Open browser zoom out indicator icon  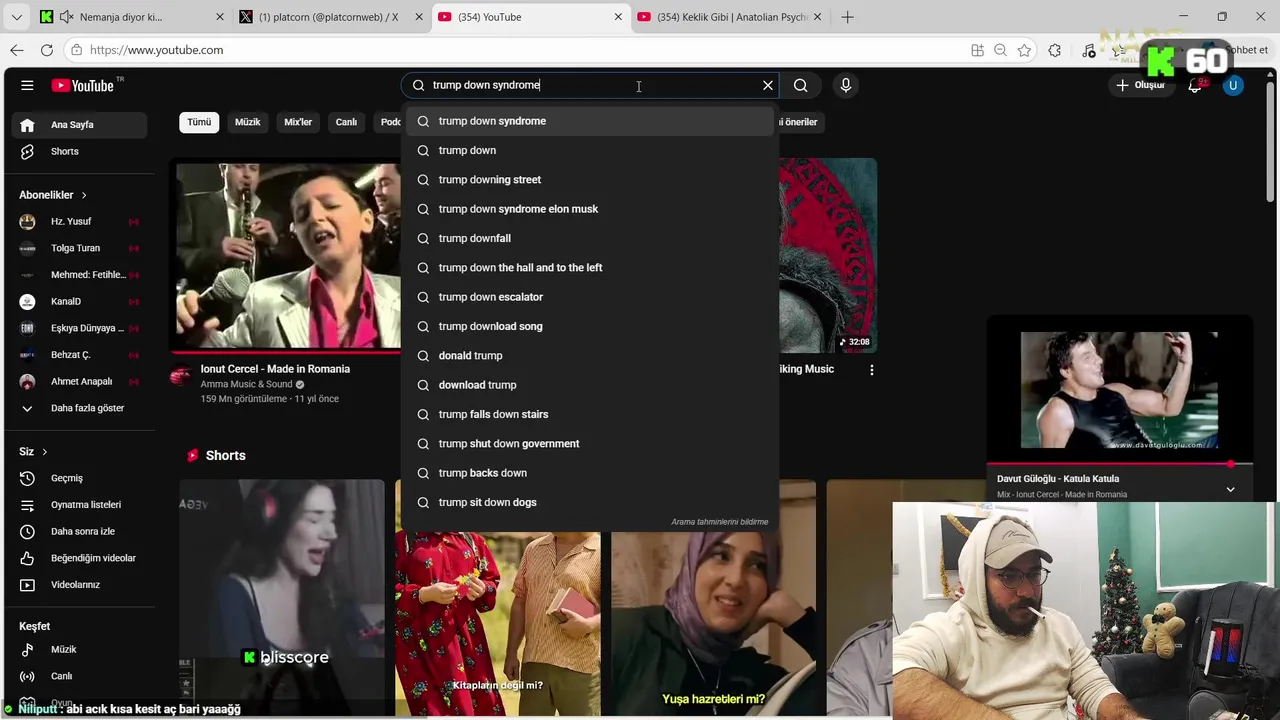[1000, 50]
